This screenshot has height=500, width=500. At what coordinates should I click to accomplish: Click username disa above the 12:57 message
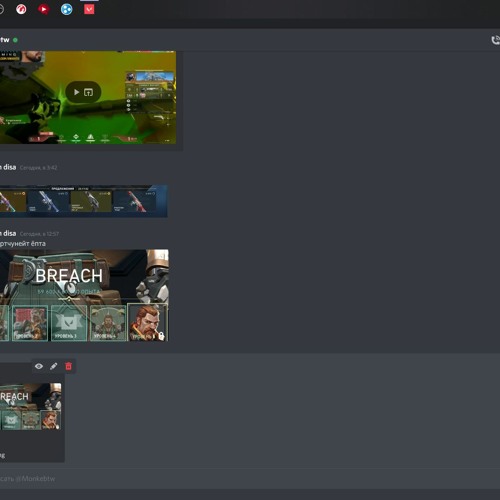click(9, 233)
